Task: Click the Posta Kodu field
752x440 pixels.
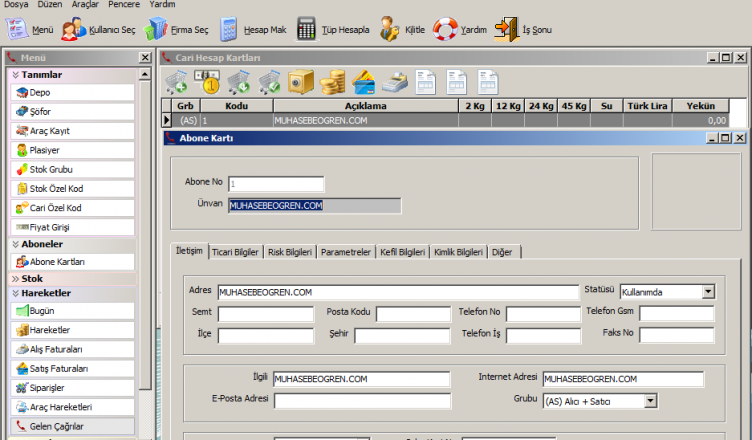Action: pos(413,314)
